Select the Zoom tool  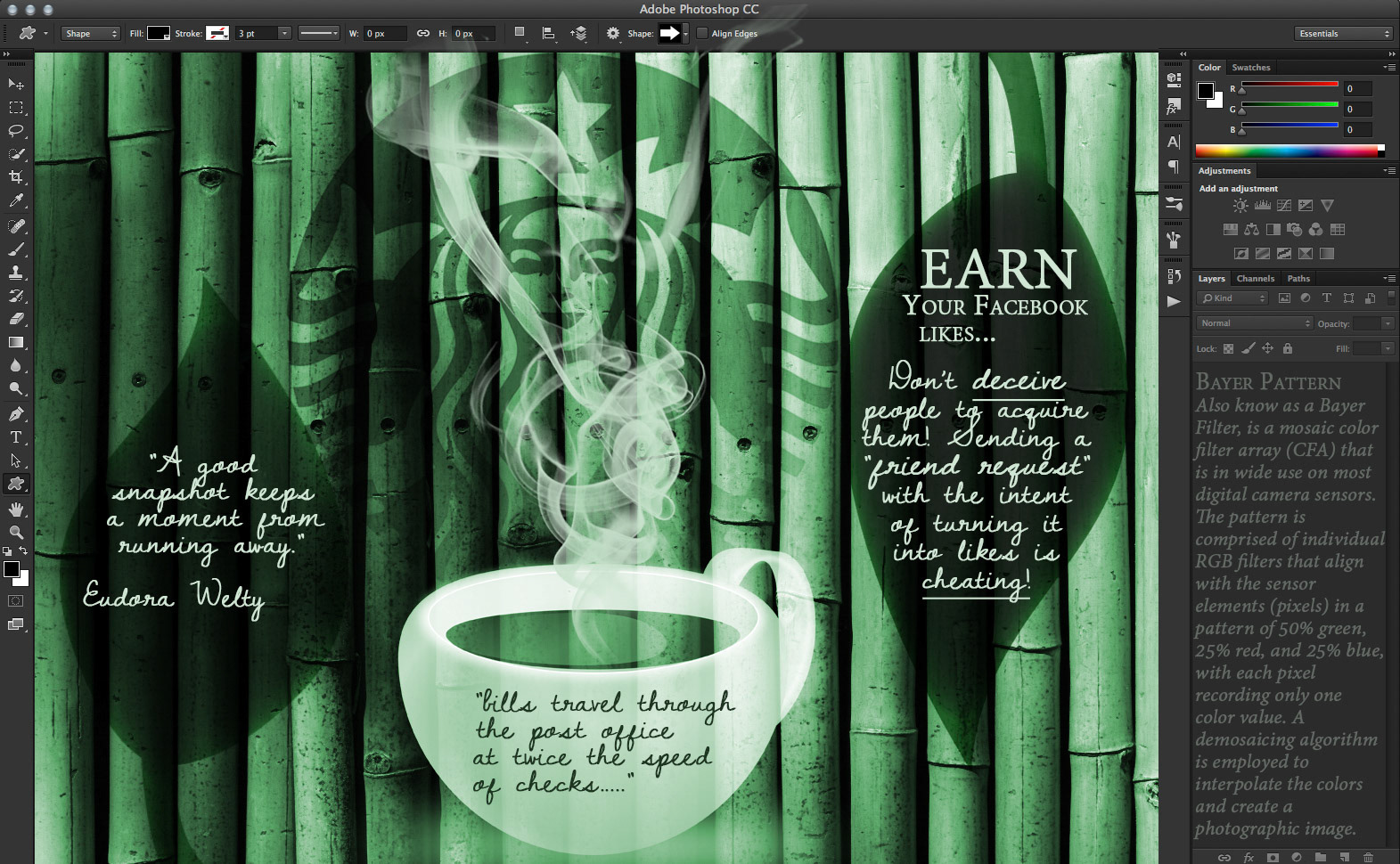[16, 532]
